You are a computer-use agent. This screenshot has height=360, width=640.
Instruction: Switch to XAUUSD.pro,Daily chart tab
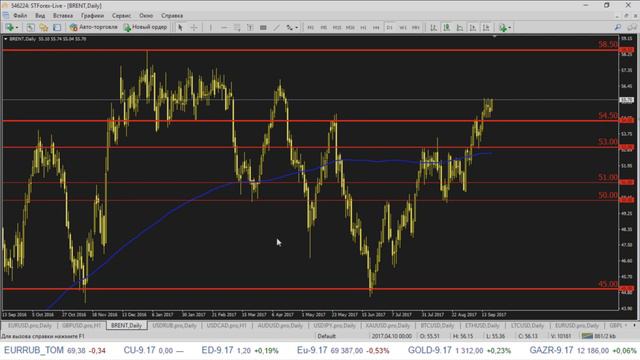pos(388,325)
